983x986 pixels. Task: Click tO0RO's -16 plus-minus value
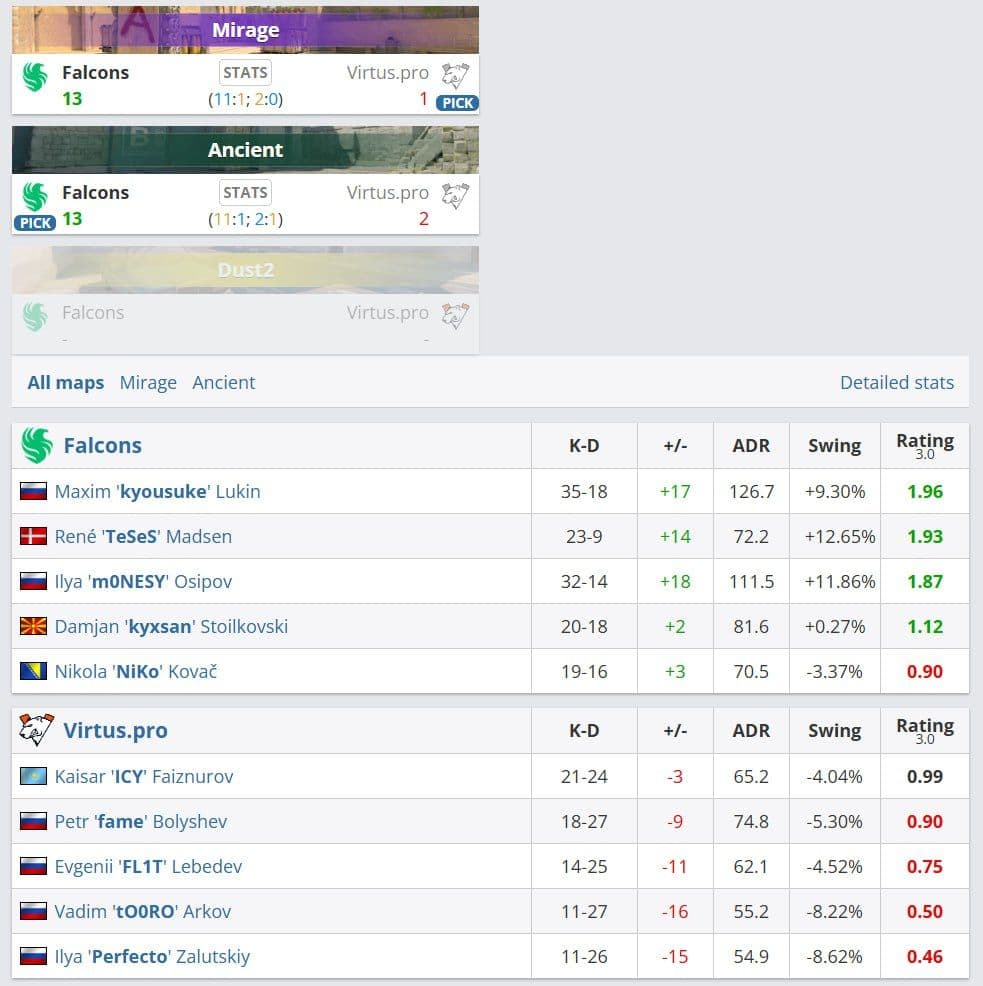(x=675, y=911)
